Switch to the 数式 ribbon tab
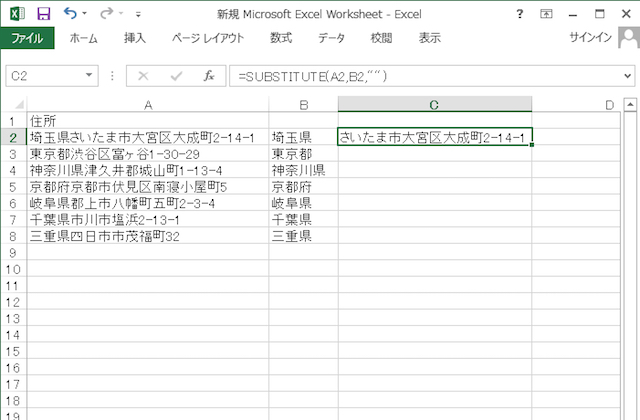The height and width of the screenshot is (420, 640). [x=281, y=38]
